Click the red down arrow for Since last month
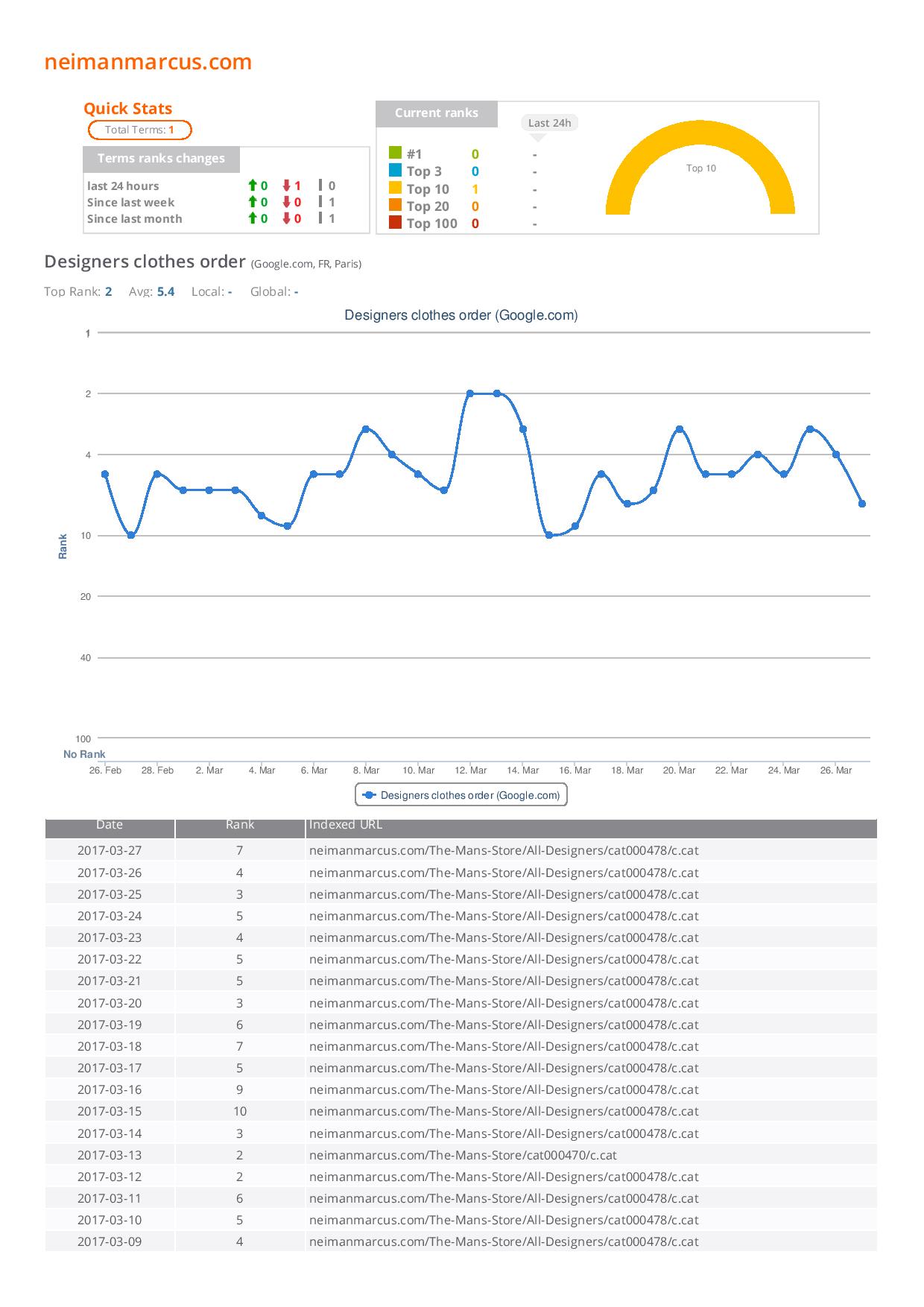 [287, 218]
